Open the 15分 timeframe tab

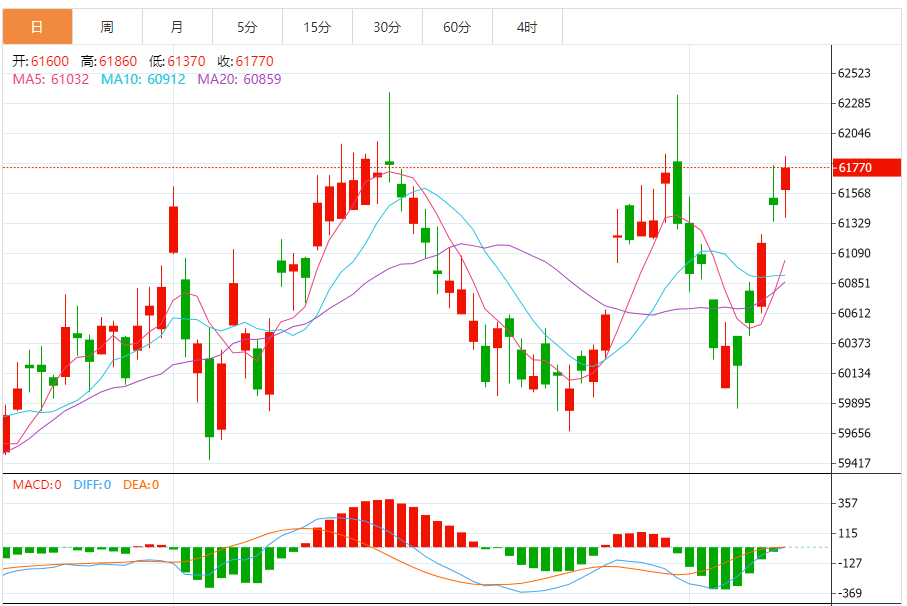(317, 27)
